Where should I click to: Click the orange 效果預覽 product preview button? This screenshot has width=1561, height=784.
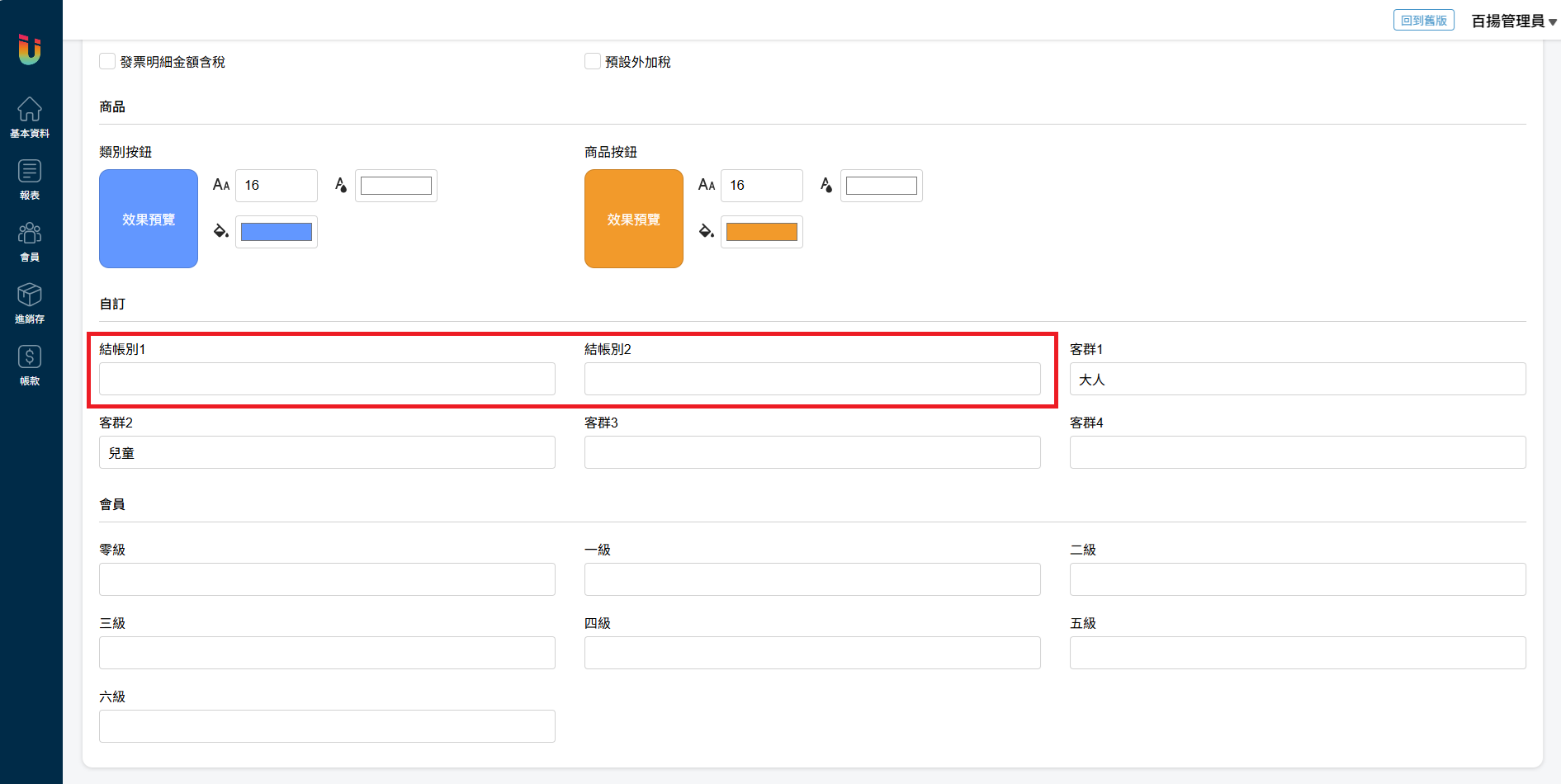pos(634,219)
